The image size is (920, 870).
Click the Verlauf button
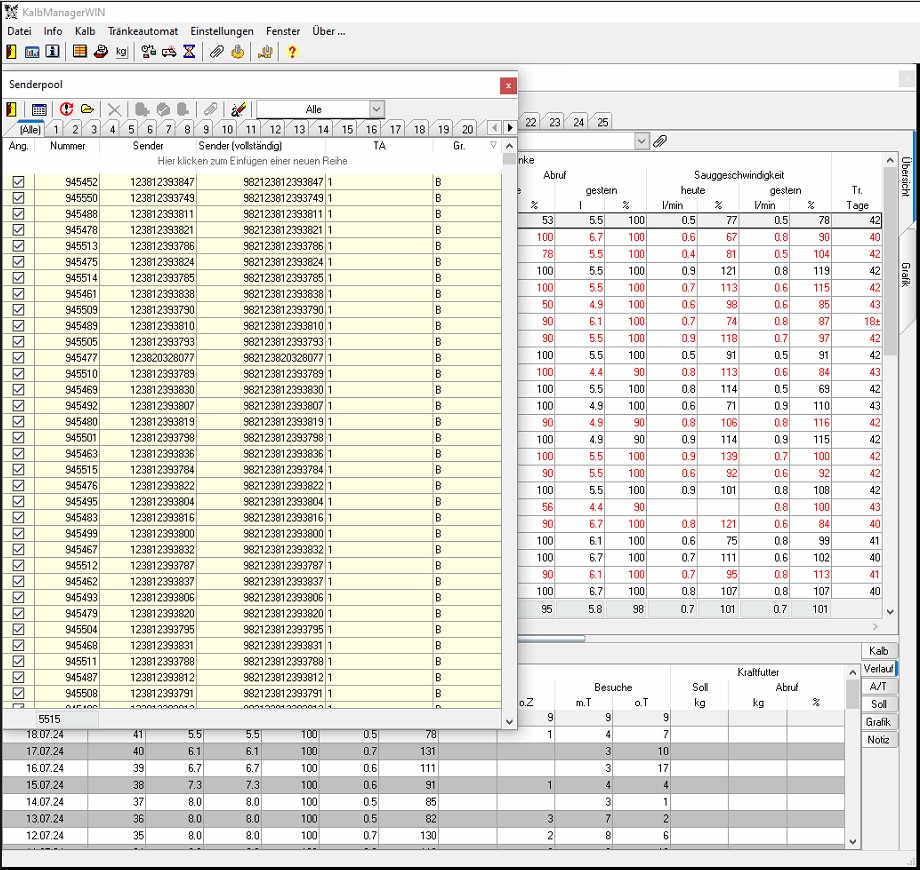point(878,668)
